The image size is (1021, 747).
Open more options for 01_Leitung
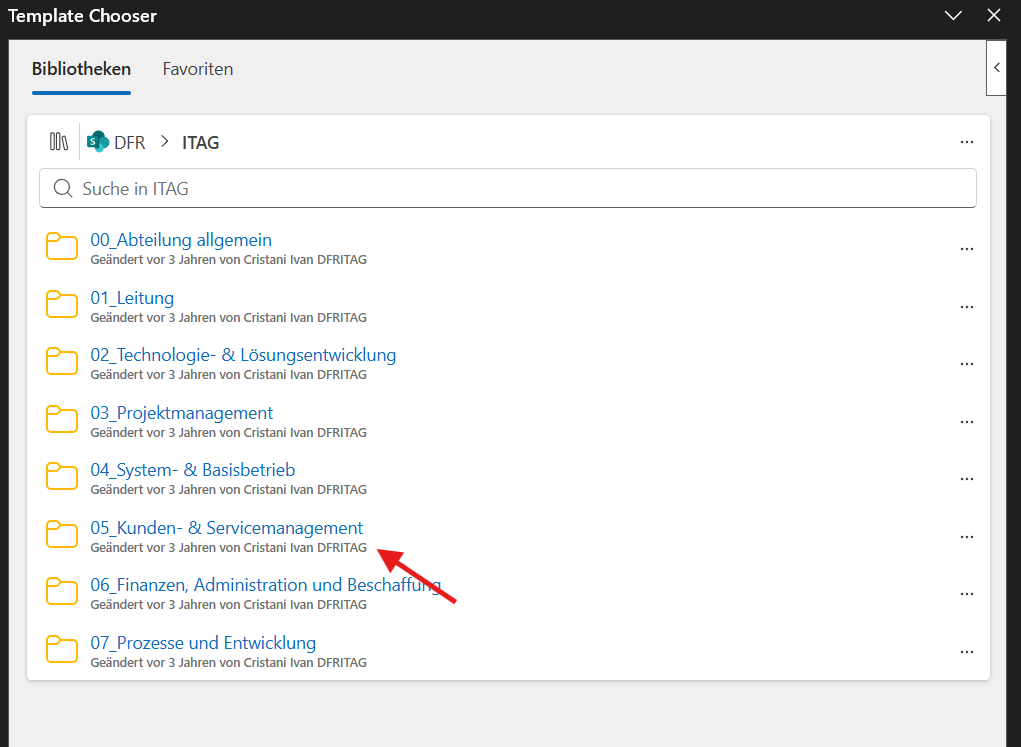966,307
